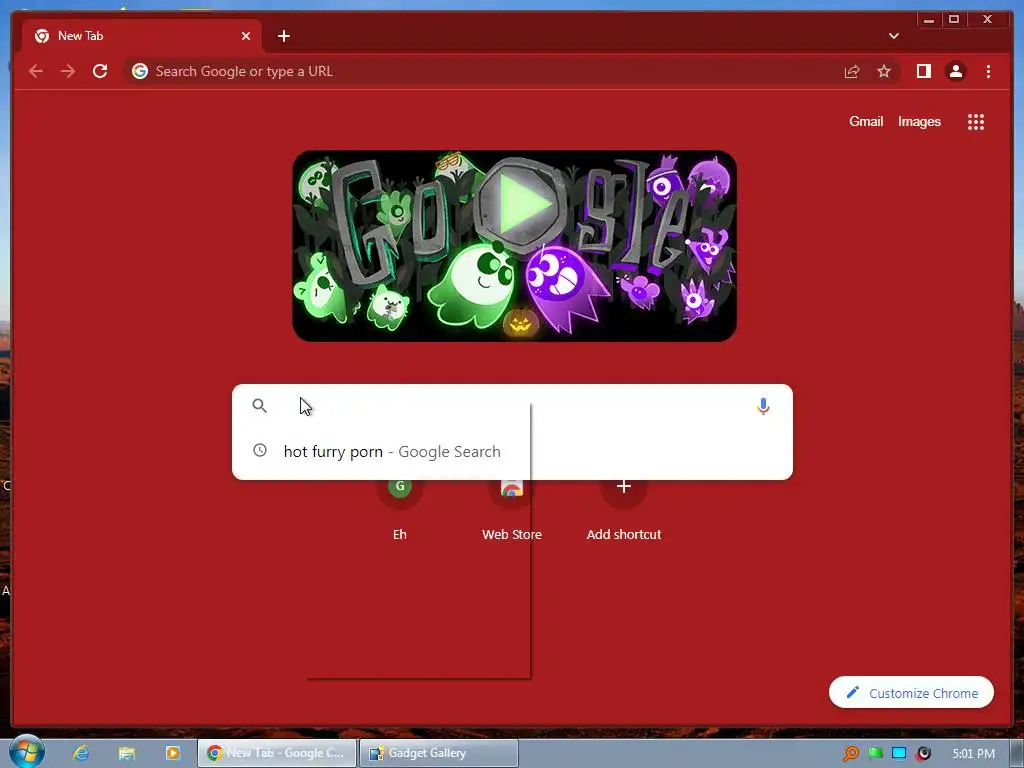Start voice search with microphone icon

click(x=763, y=406)
